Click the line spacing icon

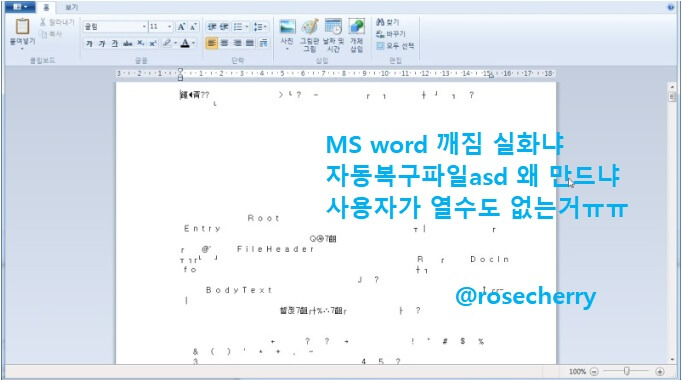point(257,27)
